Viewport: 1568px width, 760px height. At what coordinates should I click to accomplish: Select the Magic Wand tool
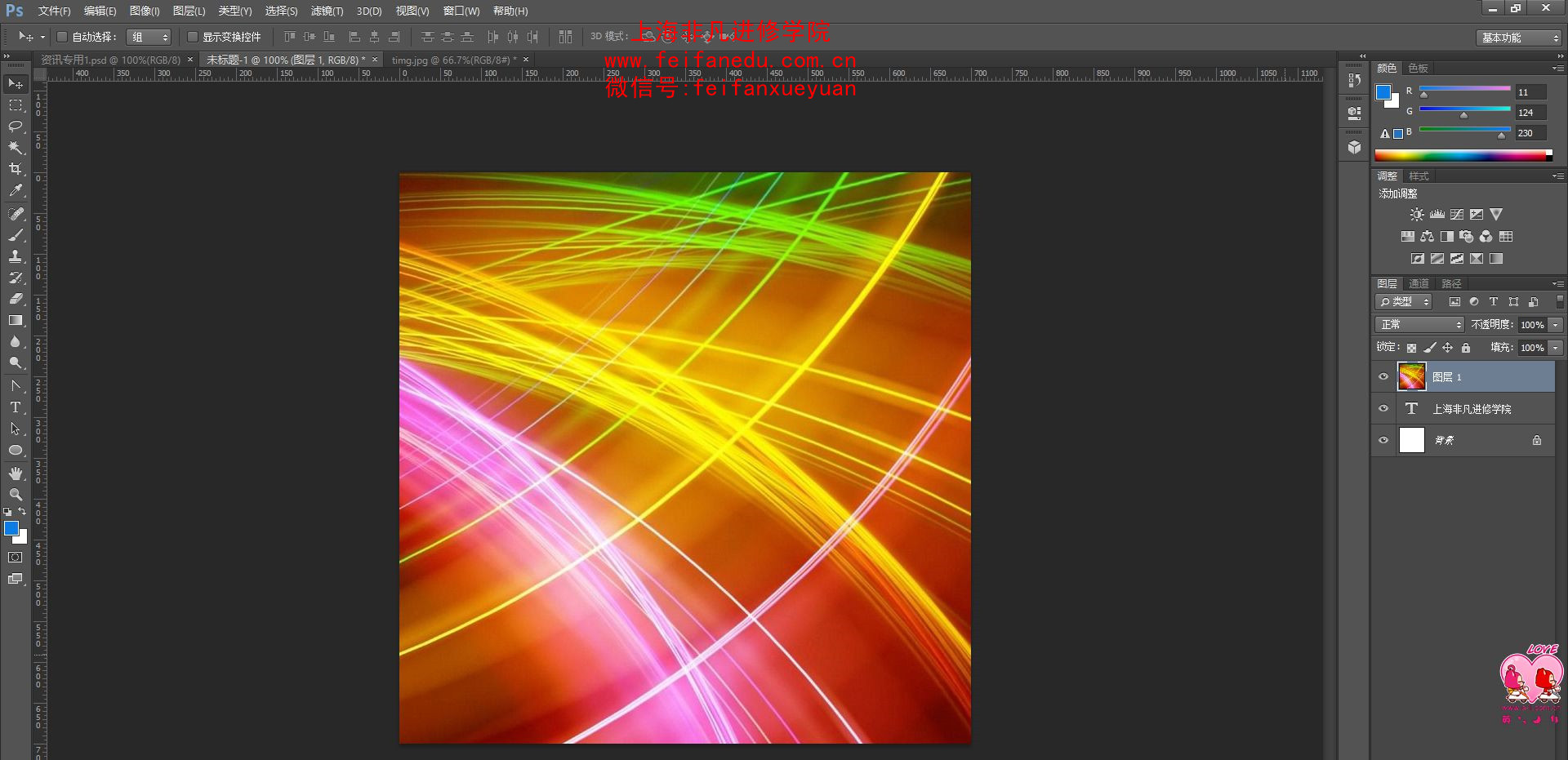(16, 148)
